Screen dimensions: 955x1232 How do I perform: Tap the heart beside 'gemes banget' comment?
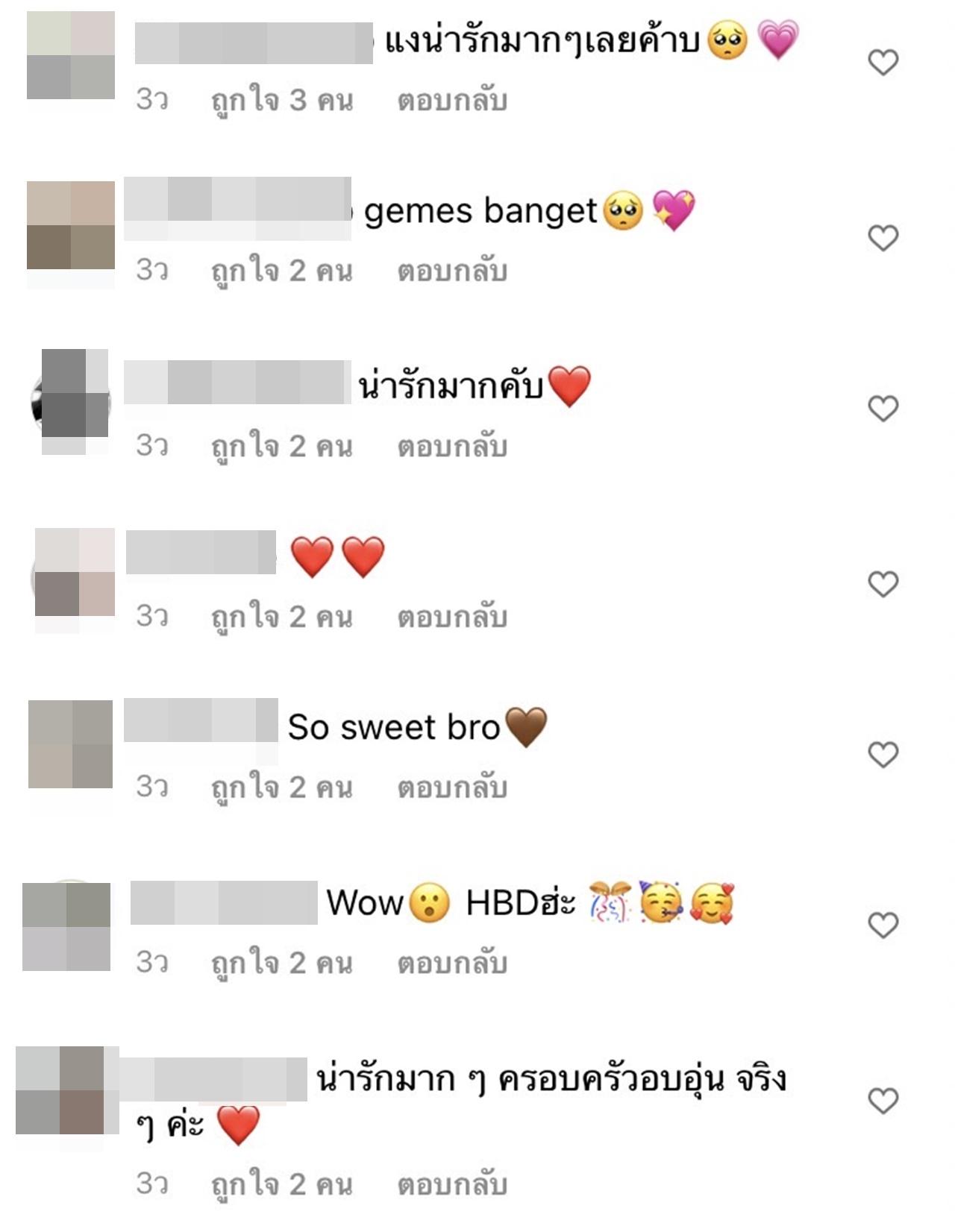click(x=883, y=239)
